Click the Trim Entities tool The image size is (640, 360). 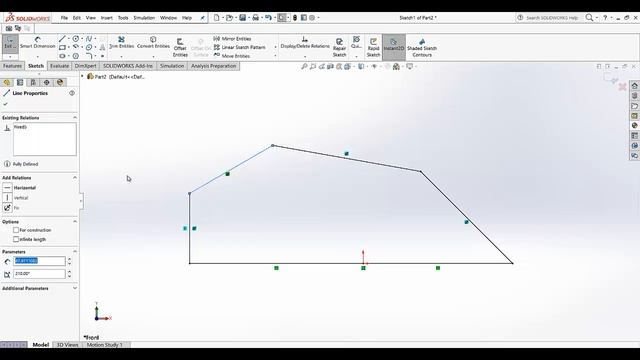pos(122,42)
